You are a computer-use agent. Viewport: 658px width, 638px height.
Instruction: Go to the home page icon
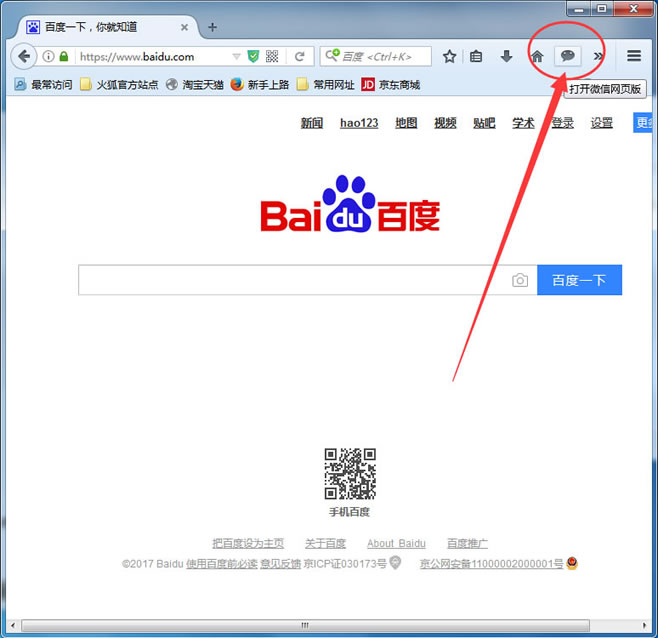pyautogui.click(x=537, y=56)
